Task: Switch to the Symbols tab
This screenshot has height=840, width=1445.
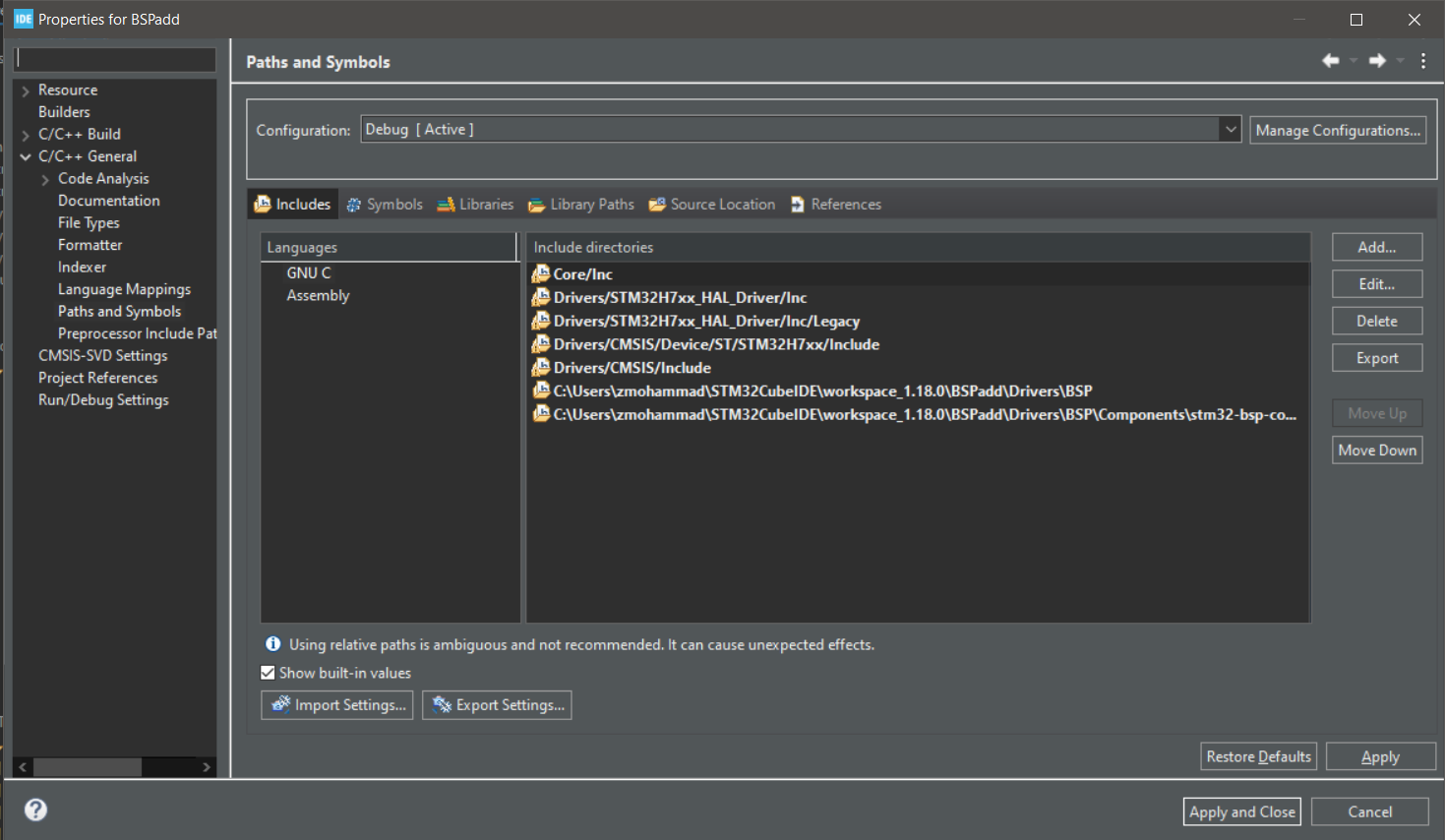Action: point(385,205)
